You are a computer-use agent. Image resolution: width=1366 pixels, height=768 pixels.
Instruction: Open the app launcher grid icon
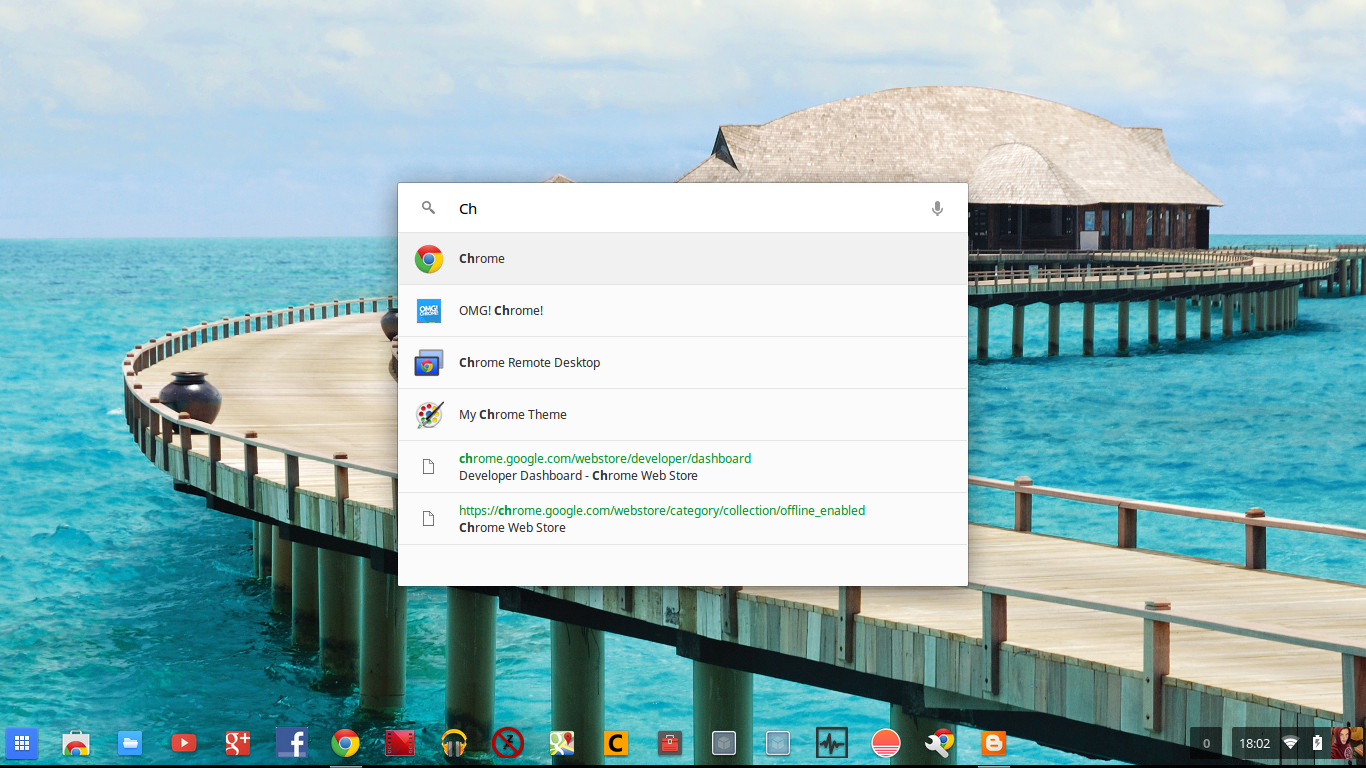(x=22, y=743)
